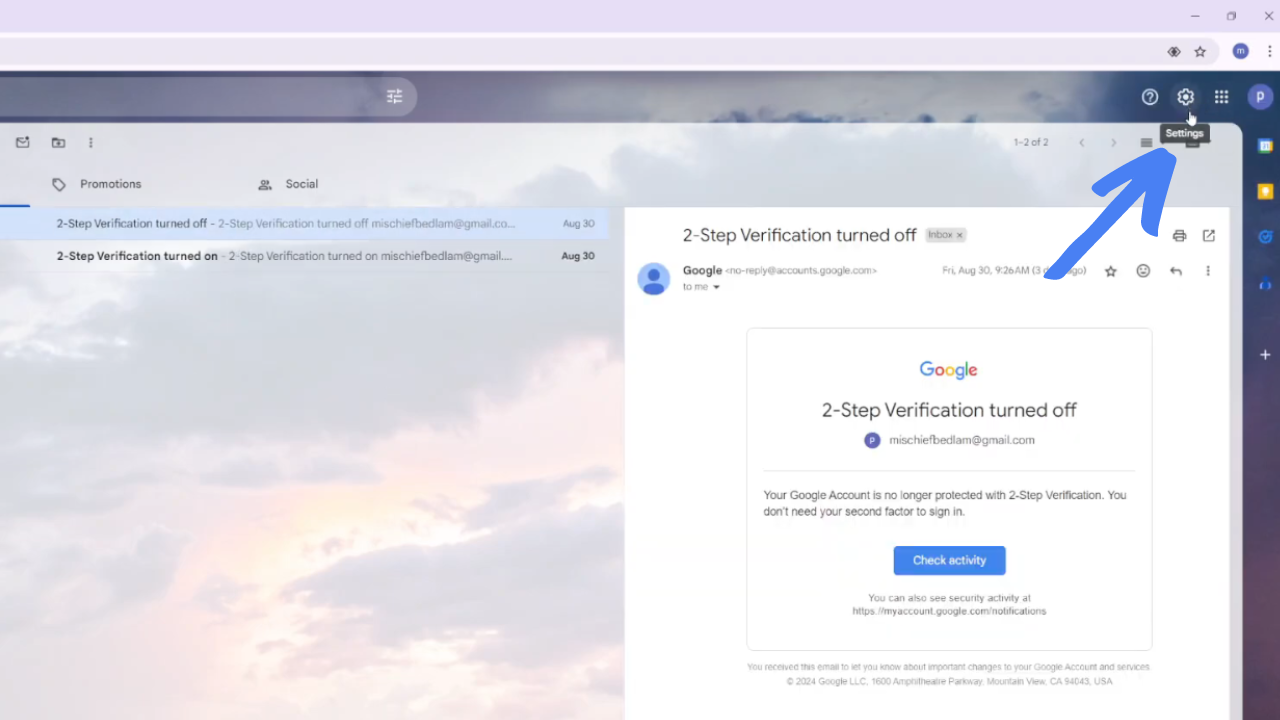Star the Google email message
The image size is (1280, 720).
pyautogui.click(x=1110, y=271)
